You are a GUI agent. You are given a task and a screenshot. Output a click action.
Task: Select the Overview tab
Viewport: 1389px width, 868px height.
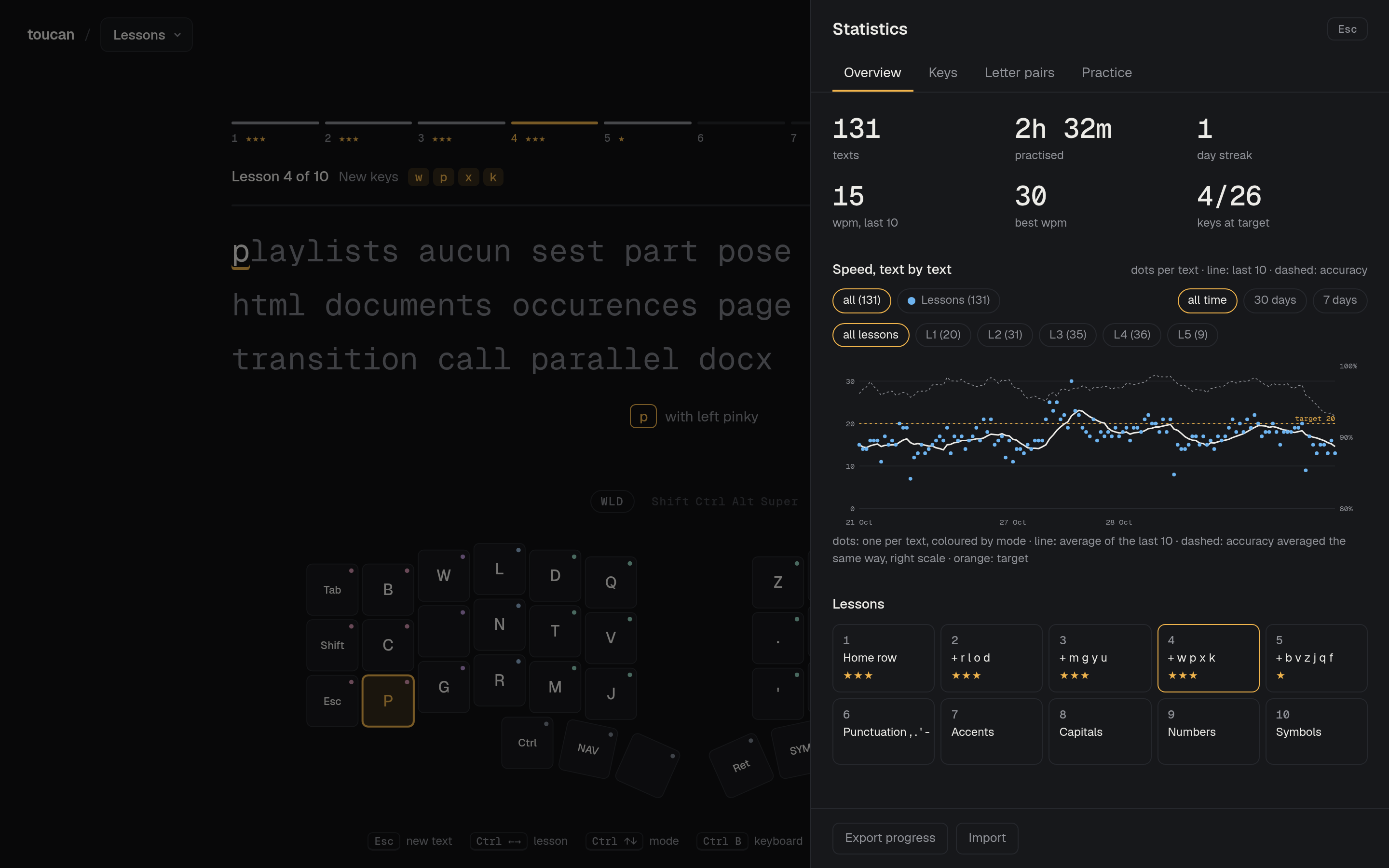coord(872,73)
